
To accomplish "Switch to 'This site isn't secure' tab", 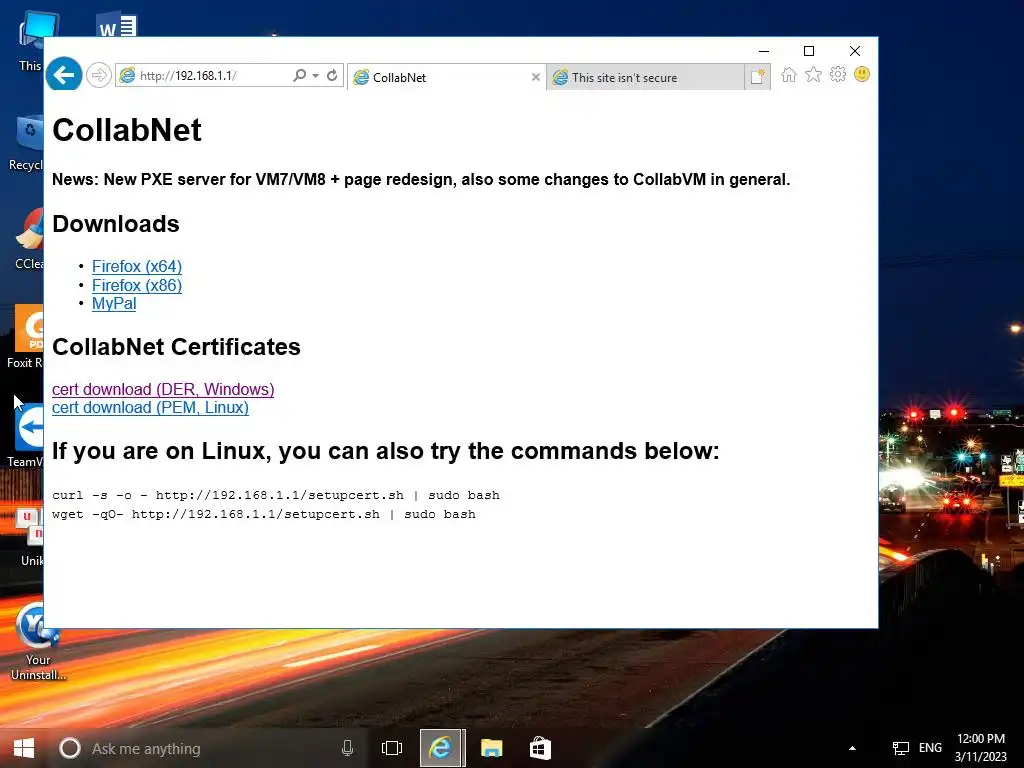I will tap(645, 78).
